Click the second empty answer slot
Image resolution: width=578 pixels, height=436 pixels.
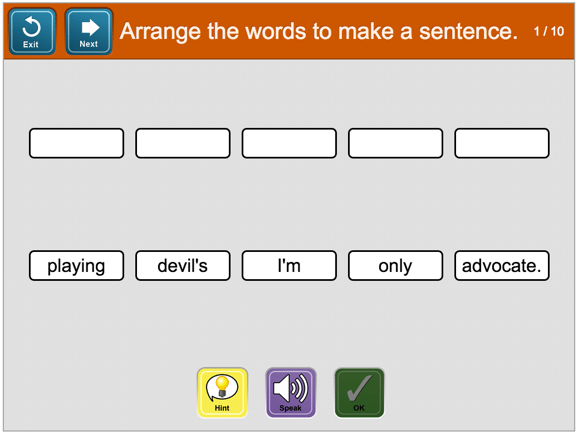[x=183, y=143]
